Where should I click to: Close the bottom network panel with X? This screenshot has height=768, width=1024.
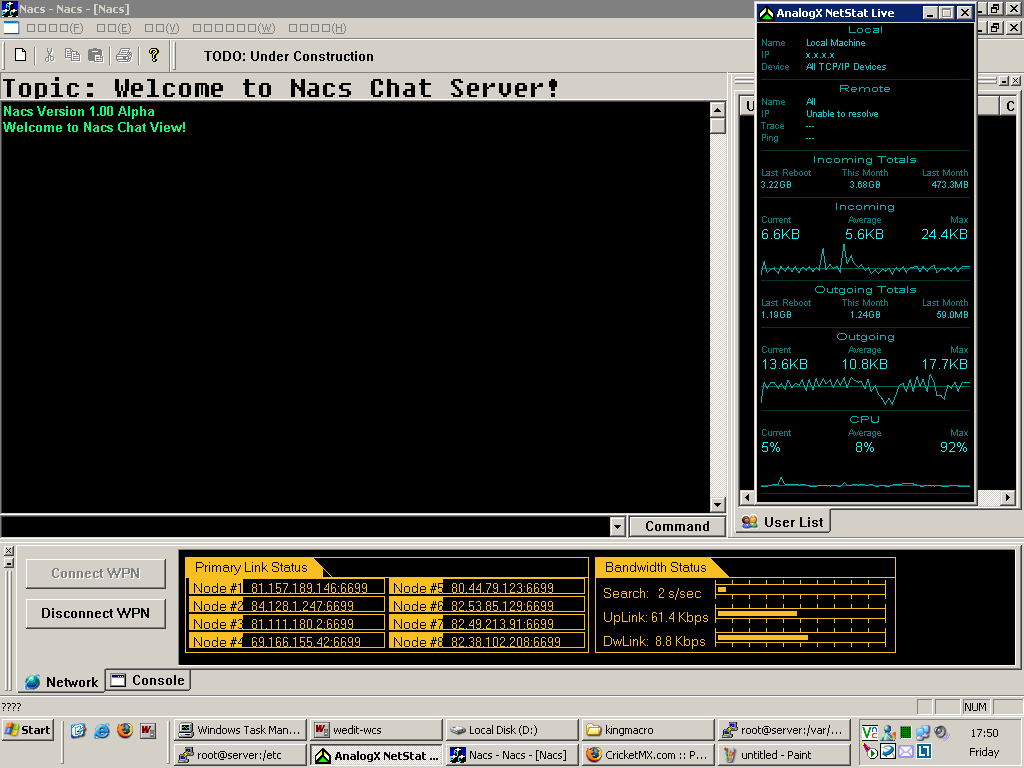pos(8,551)
